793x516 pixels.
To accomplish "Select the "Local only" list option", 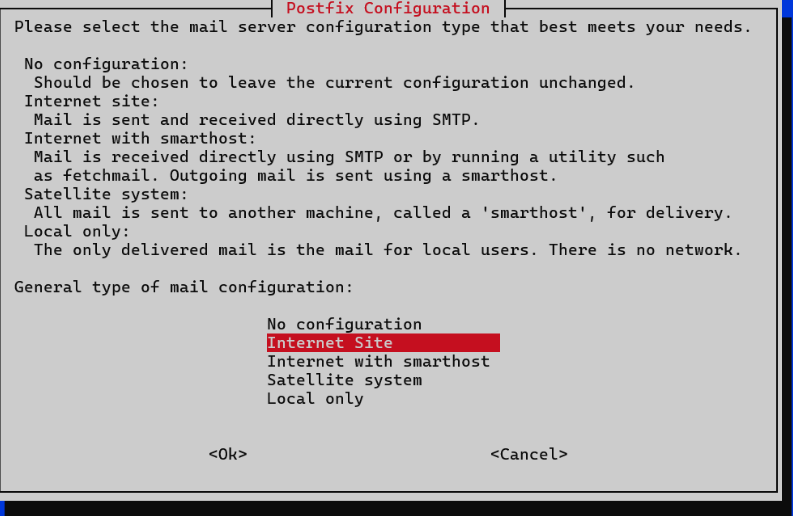I will [315, 399].
